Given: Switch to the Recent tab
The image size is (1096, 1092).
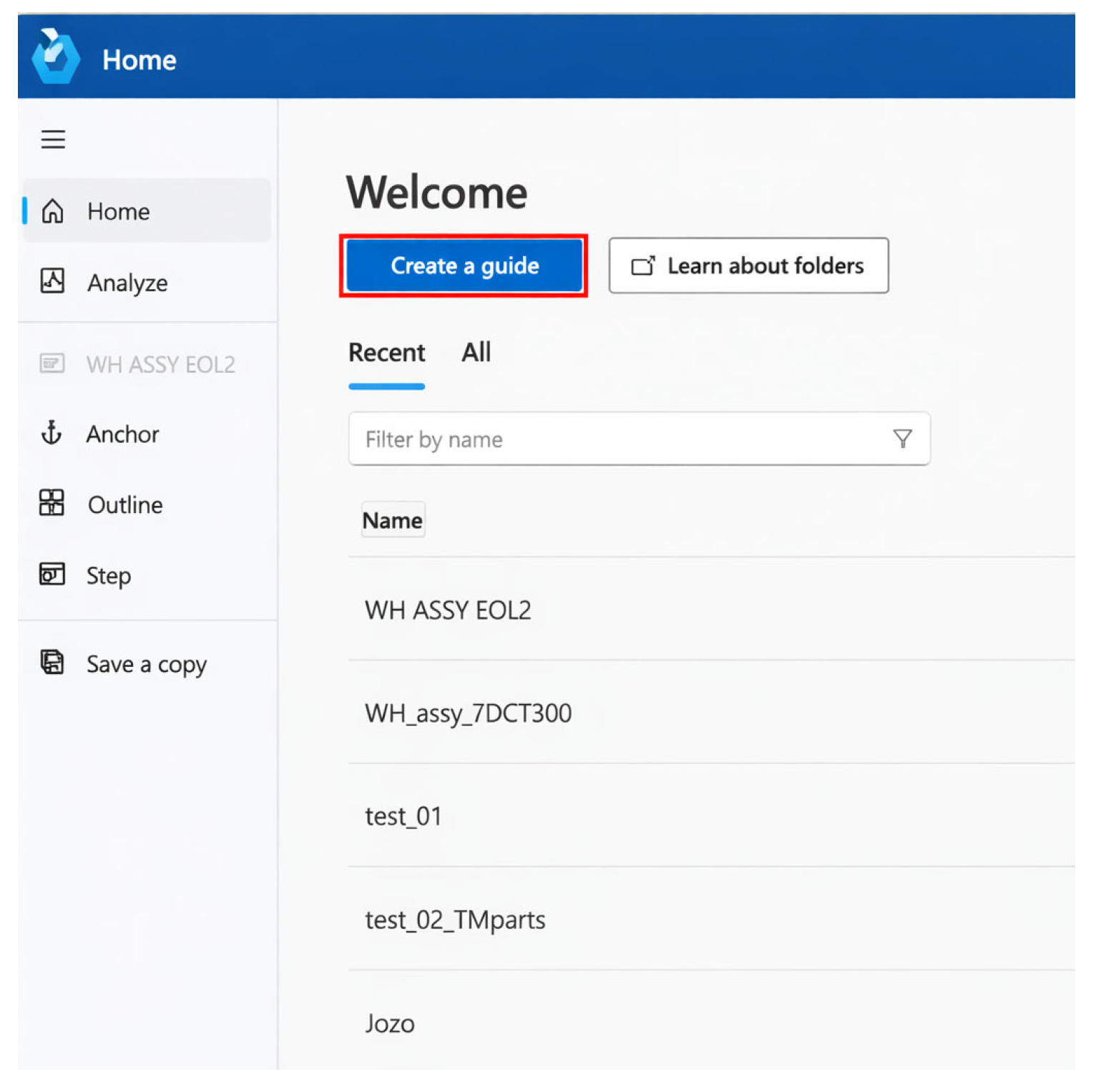Looking at the screenshot, I should pos(386,353).
